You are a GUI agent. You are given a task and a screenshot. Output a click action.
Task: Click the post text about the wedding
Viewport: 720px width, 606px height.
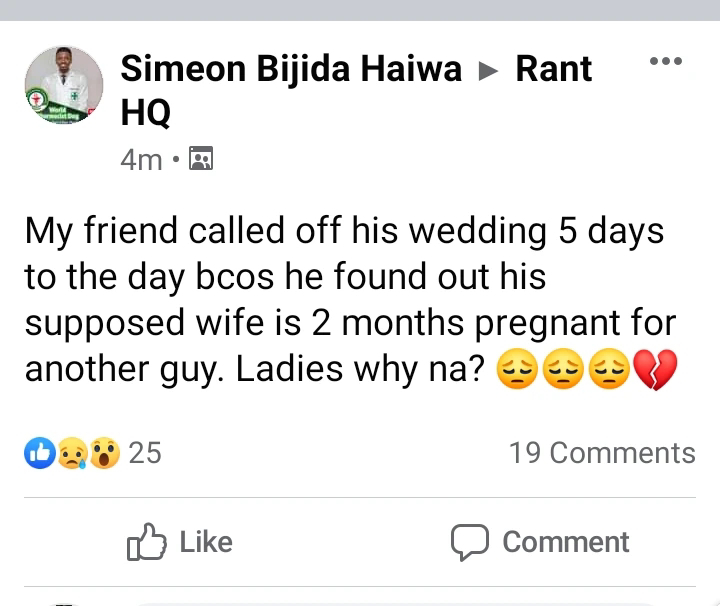click(351, 299)
